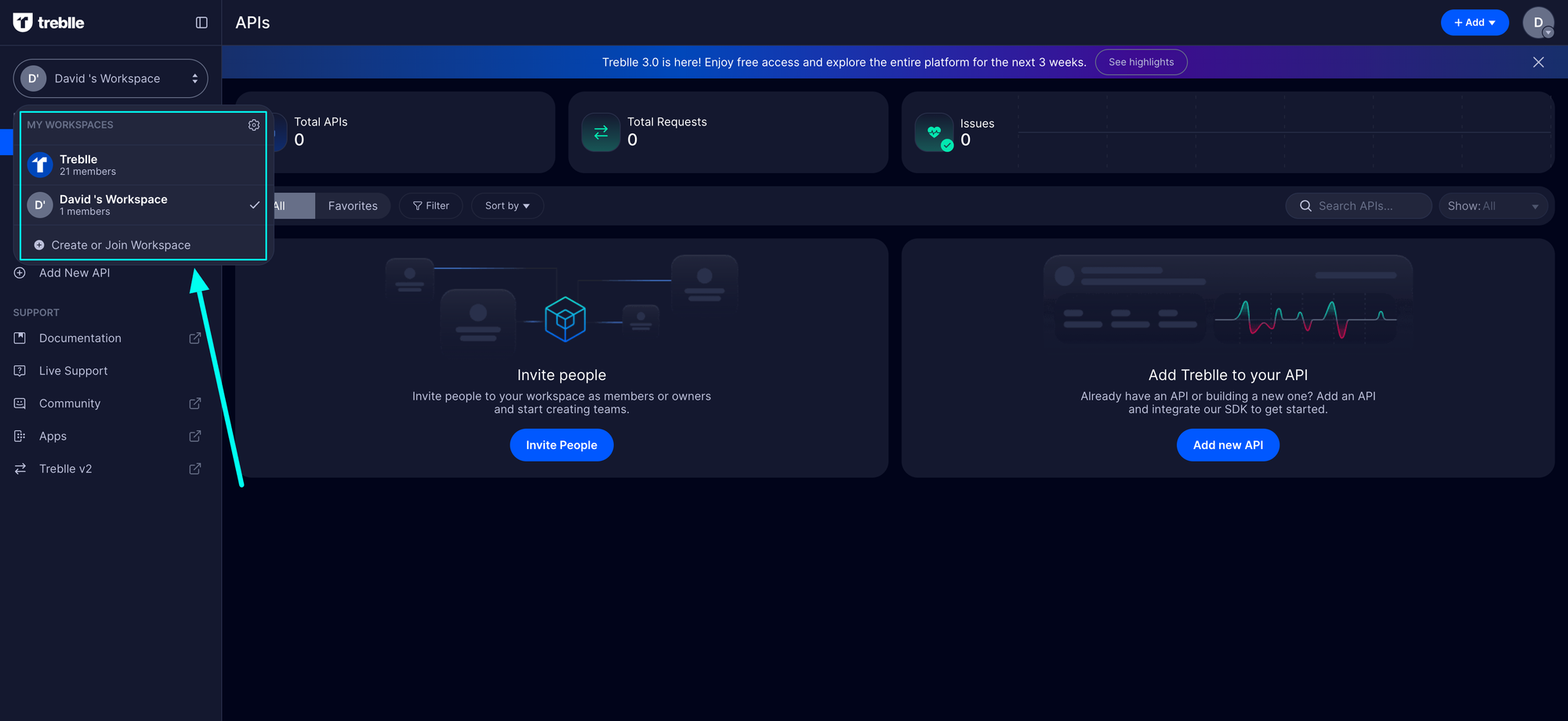Select David's Workspace in the list
This screenshot has height=721, width=1568.
(x=143, y=205)
